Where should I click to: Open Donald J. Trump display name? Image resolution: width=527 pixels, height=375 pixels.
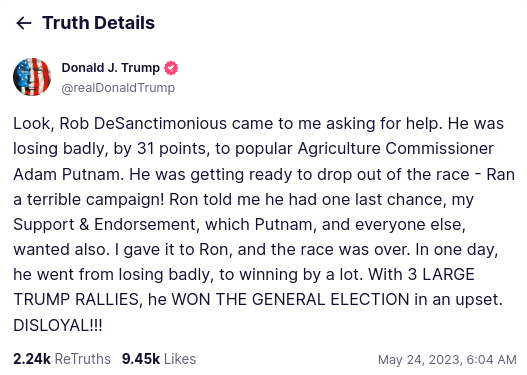(x=111, y=68)
